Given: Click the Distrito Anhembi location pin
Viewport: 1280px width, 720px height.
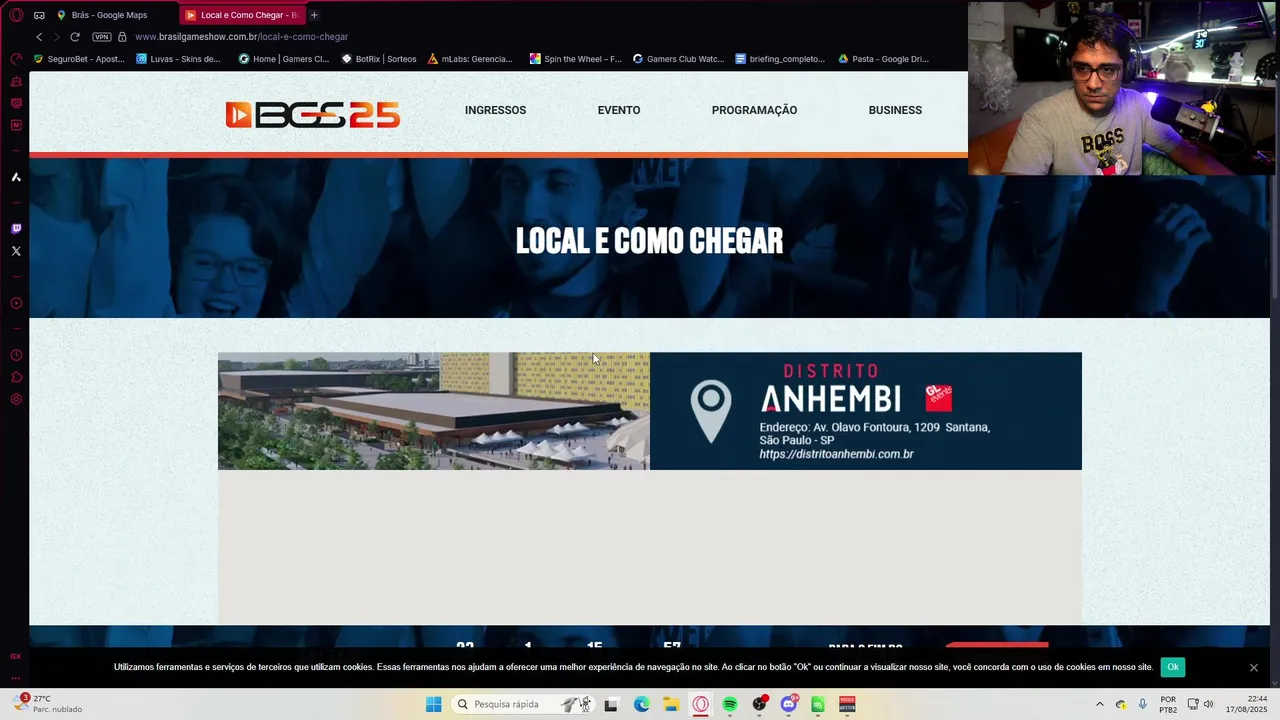Looking at the screenshot, I should [711, 412].
